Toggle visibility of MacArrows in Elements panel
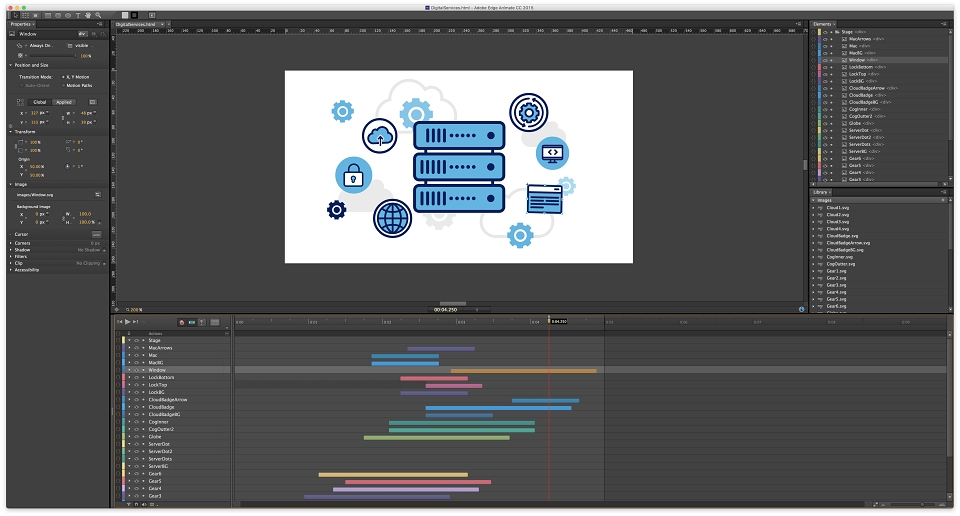 825,39
